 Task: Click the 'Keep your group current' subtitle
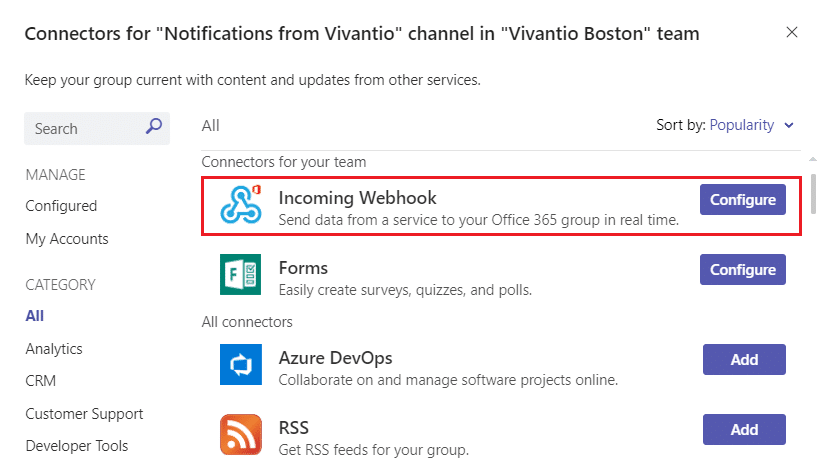(x=253, y=80)
